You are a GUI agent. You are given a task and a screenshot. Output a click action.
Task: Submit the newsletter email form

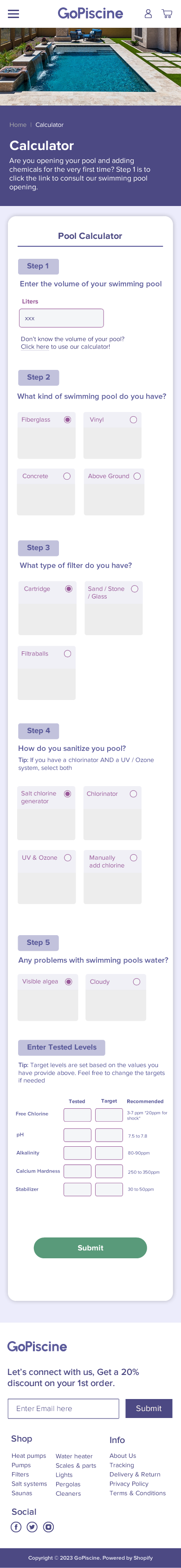(149, 1409)
